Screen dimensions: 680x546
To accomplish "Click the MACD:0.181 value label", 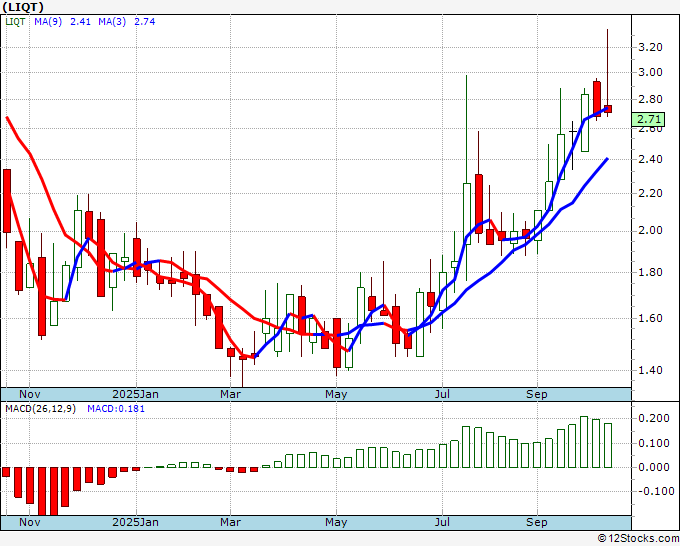I will 116,409.
